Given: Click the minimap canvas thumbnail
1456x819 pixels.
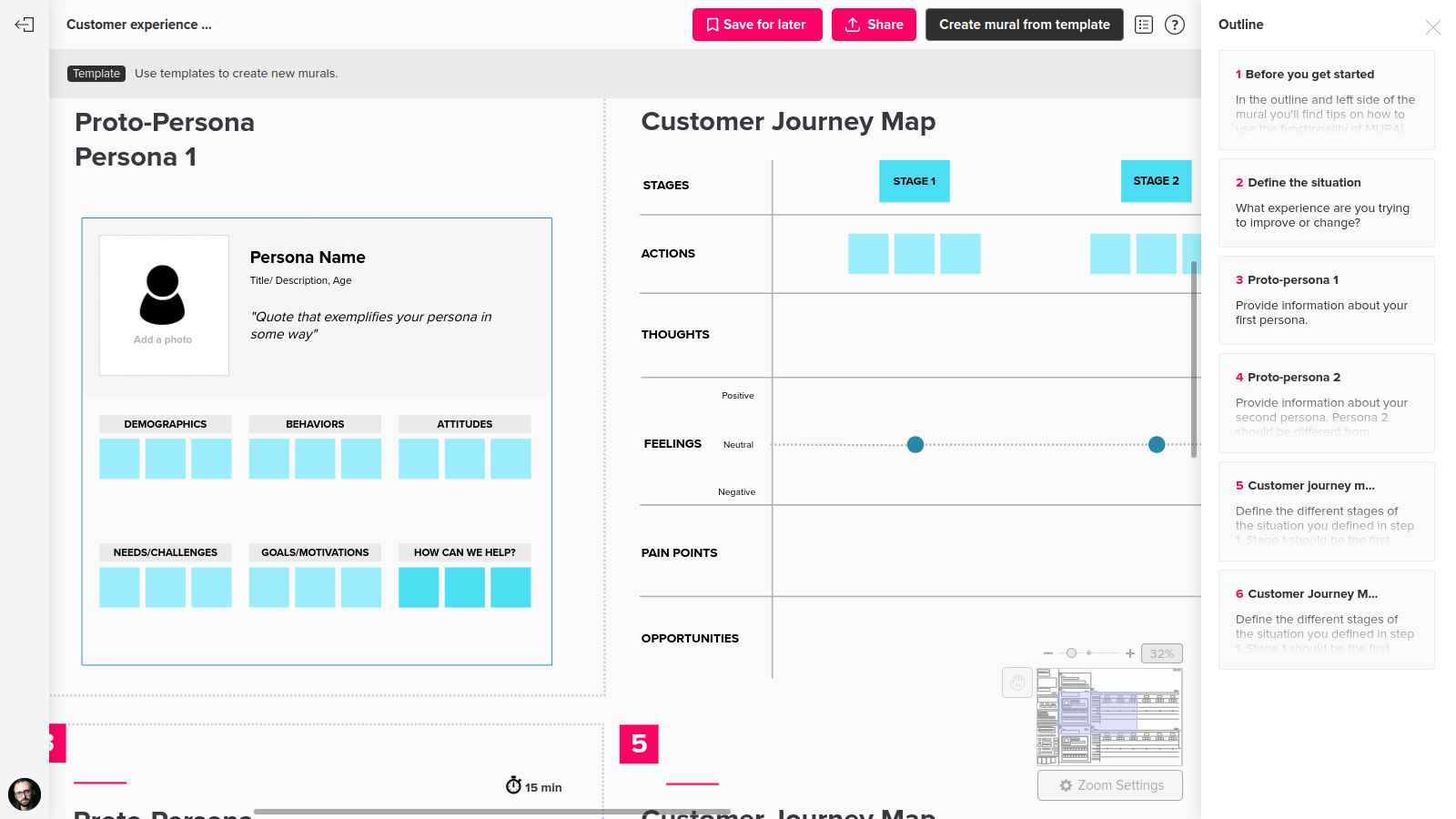Looking at the screenshot, I should click(1109, 717).
